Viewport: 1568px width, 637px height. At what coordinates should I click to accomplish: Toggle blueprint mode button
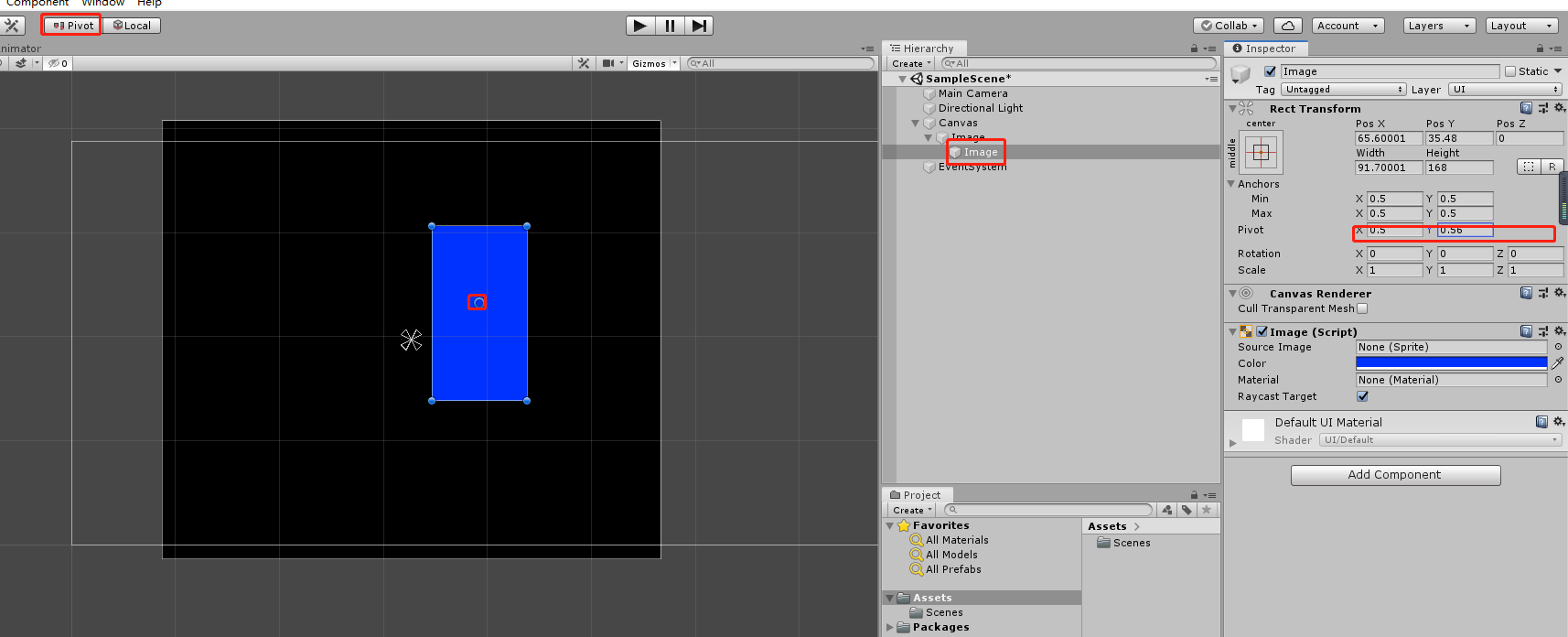pyautogui.click(x=1529, y=167)
